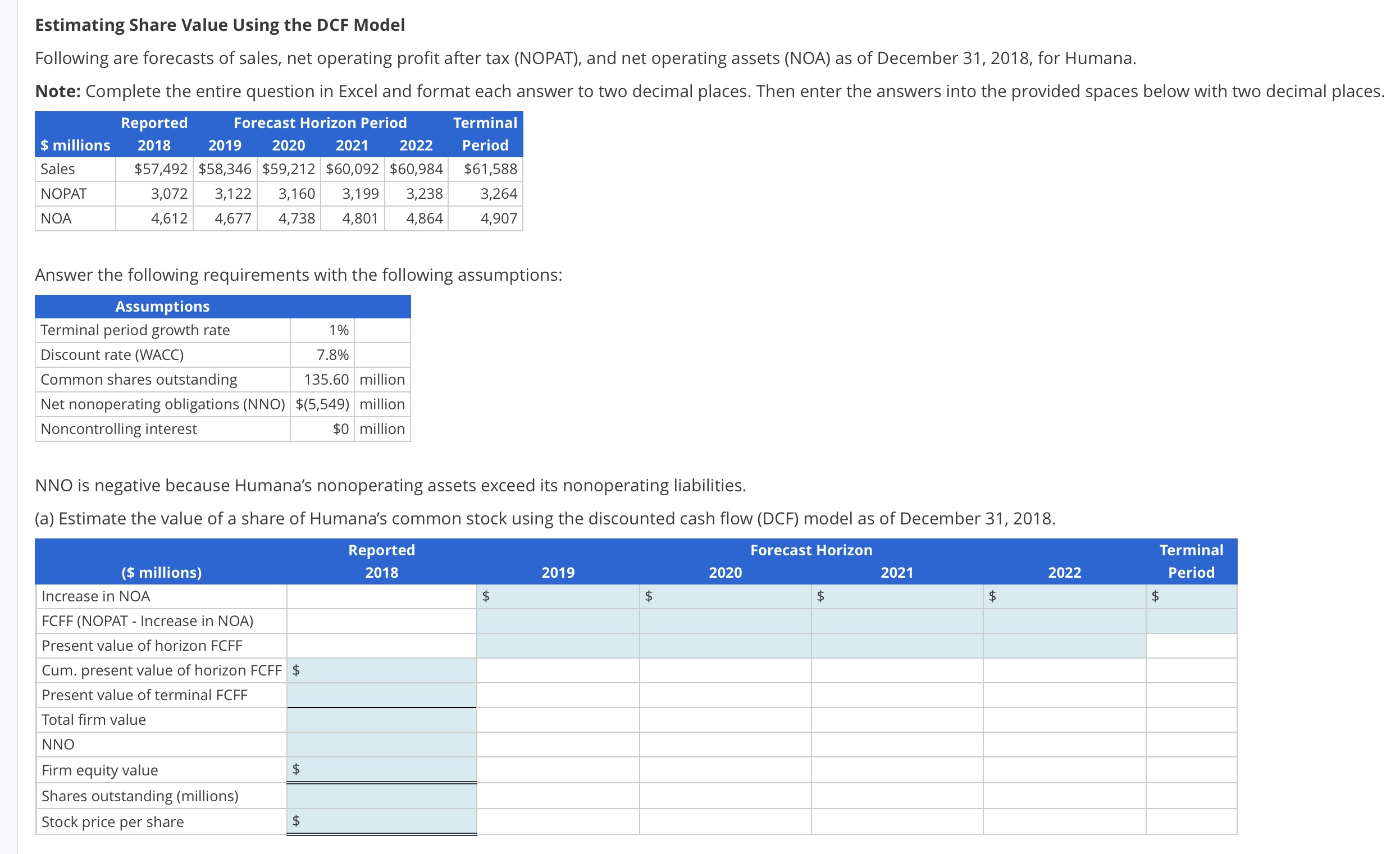Select the 135.60 common shares outstanding value
Viewport: 1400px width, 854px height.
click(326, 380)
